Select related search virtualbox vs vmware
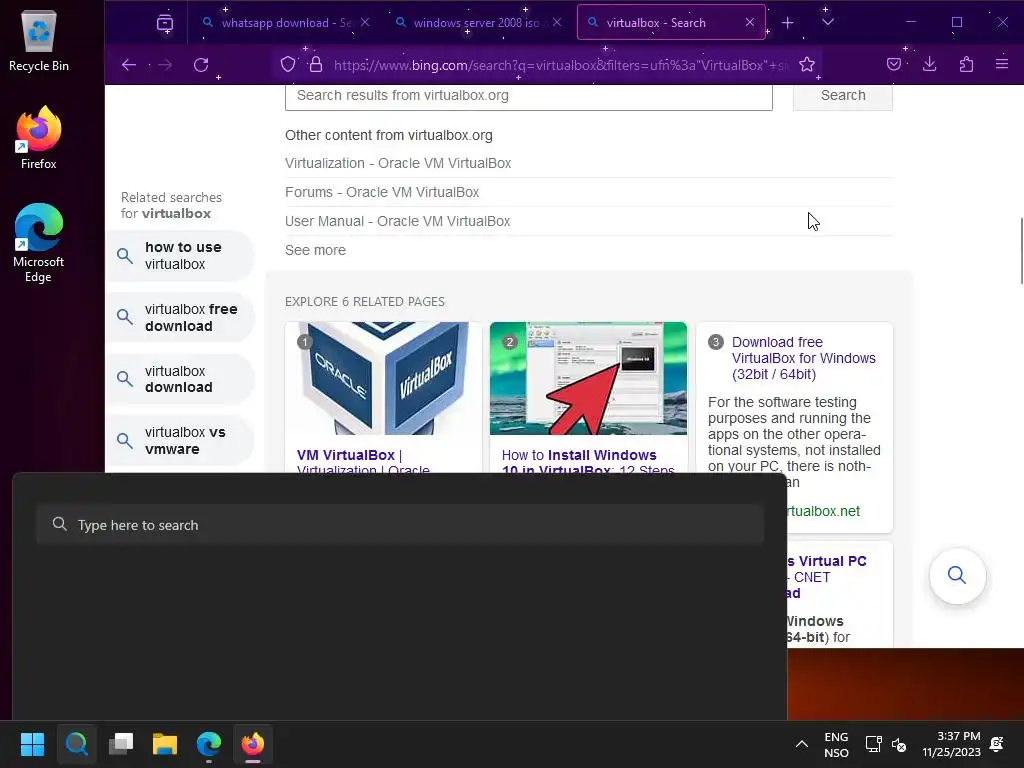Image resolution: width=1024 pixels, height=768 pixels. click(180, 441)
